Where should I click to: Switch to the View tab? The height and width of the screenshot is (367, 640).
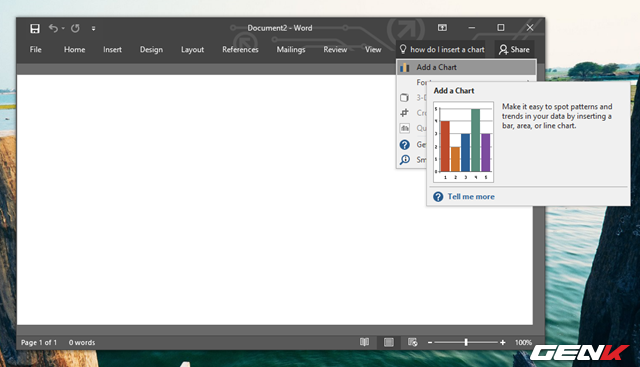click(x=373, y=49)
